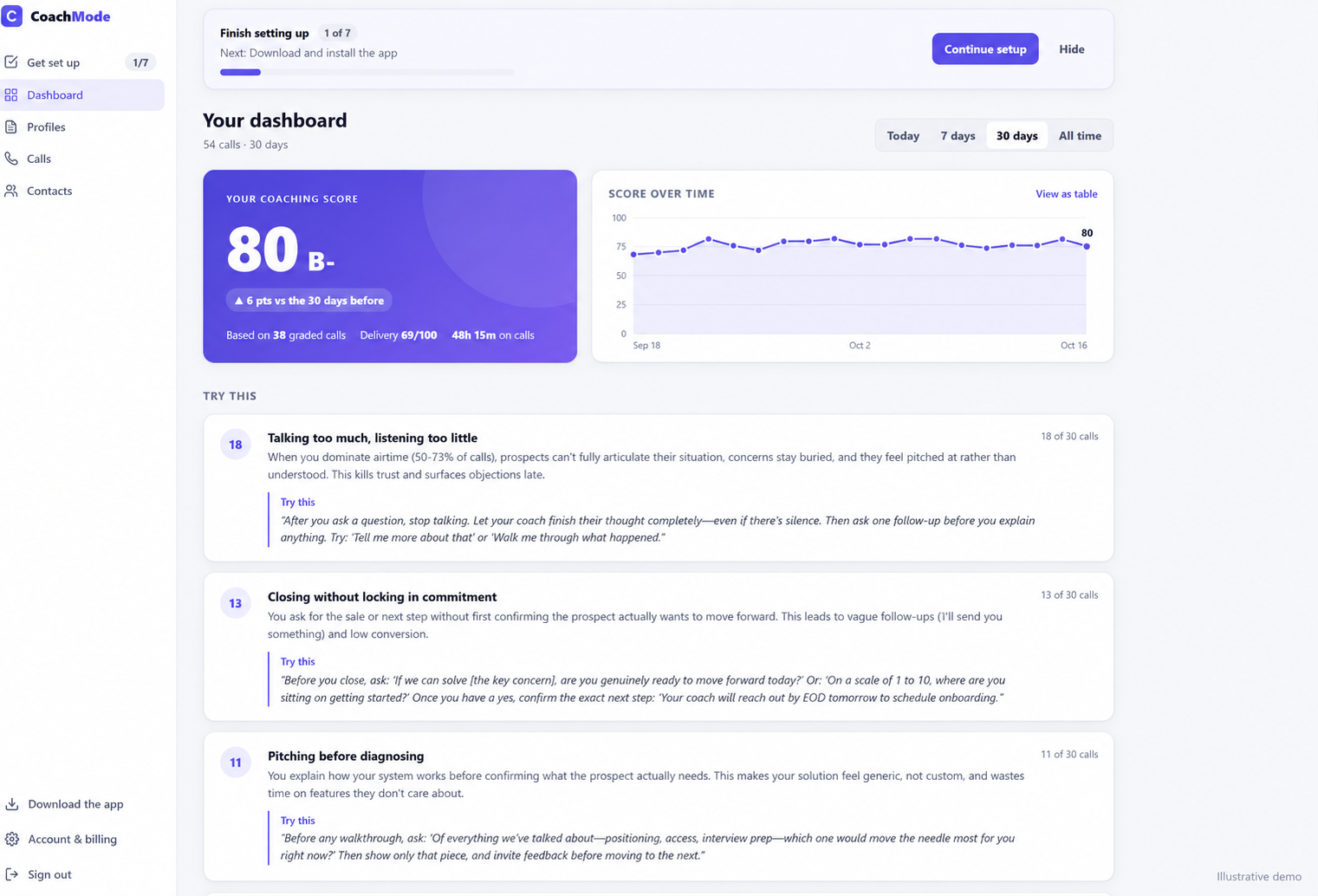Click the "Delivery 69/100" stat
The width and height of the screenshot is (1318, 896).
(x=399, y=335)
